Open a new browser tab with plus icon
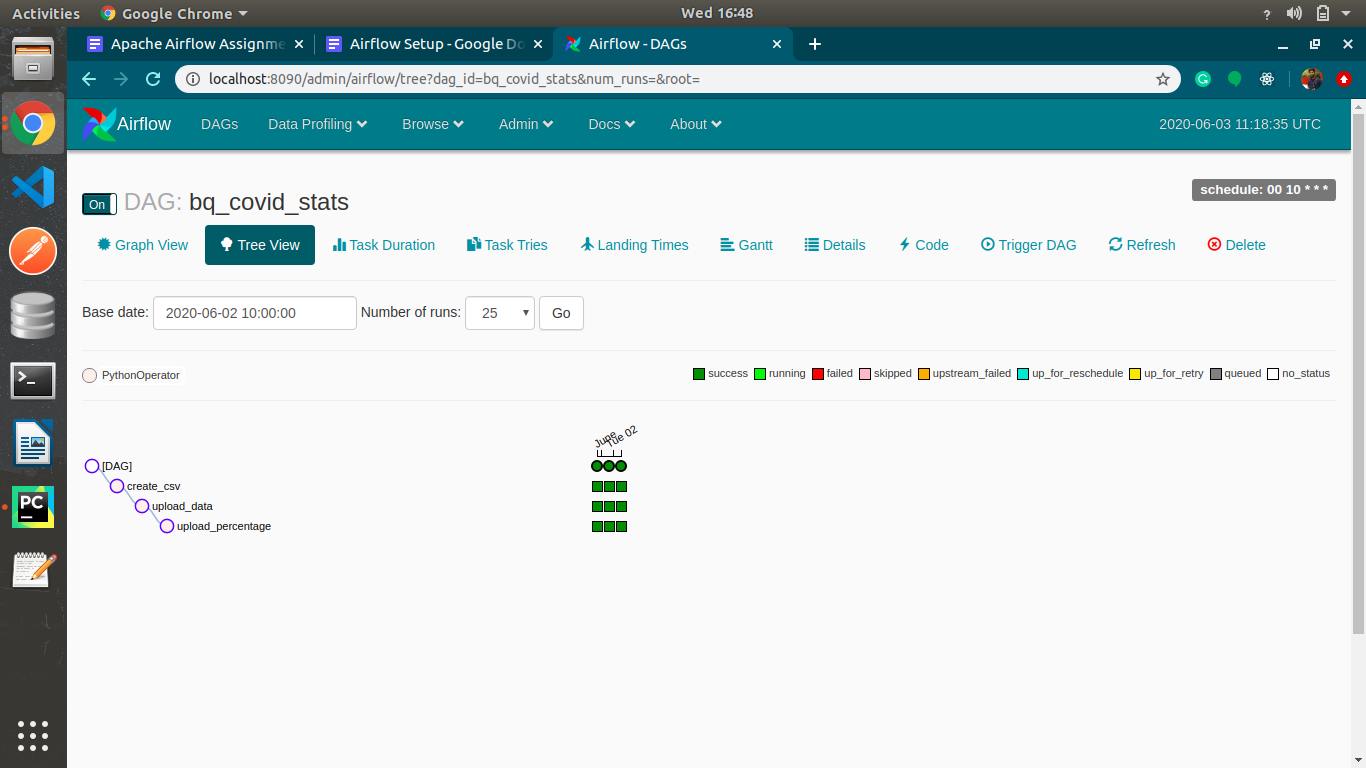The height and width of the screenshot is (768, 1366). [x=814, y=44]
